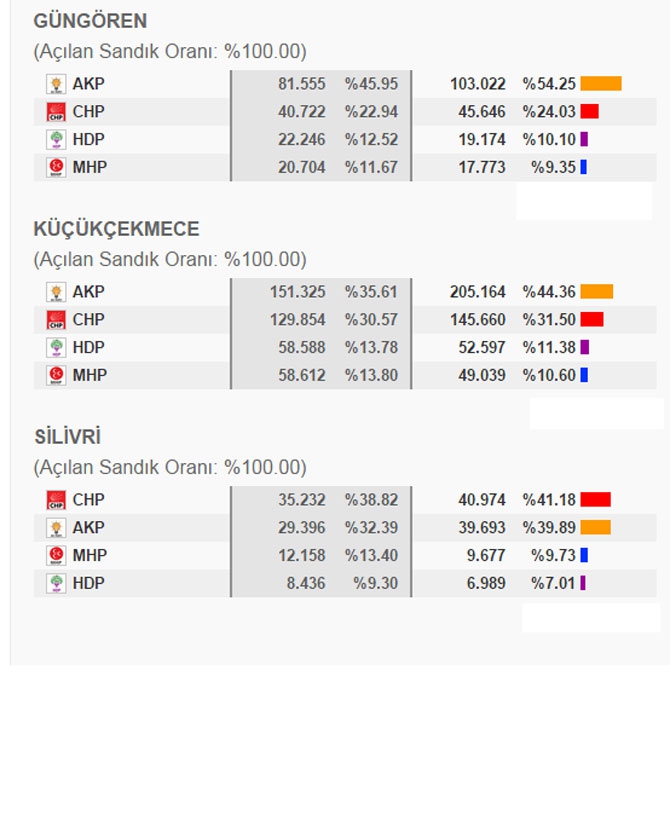Click the red CHP bar in Silivri
670x838 pixels.
tap(595, 500)
